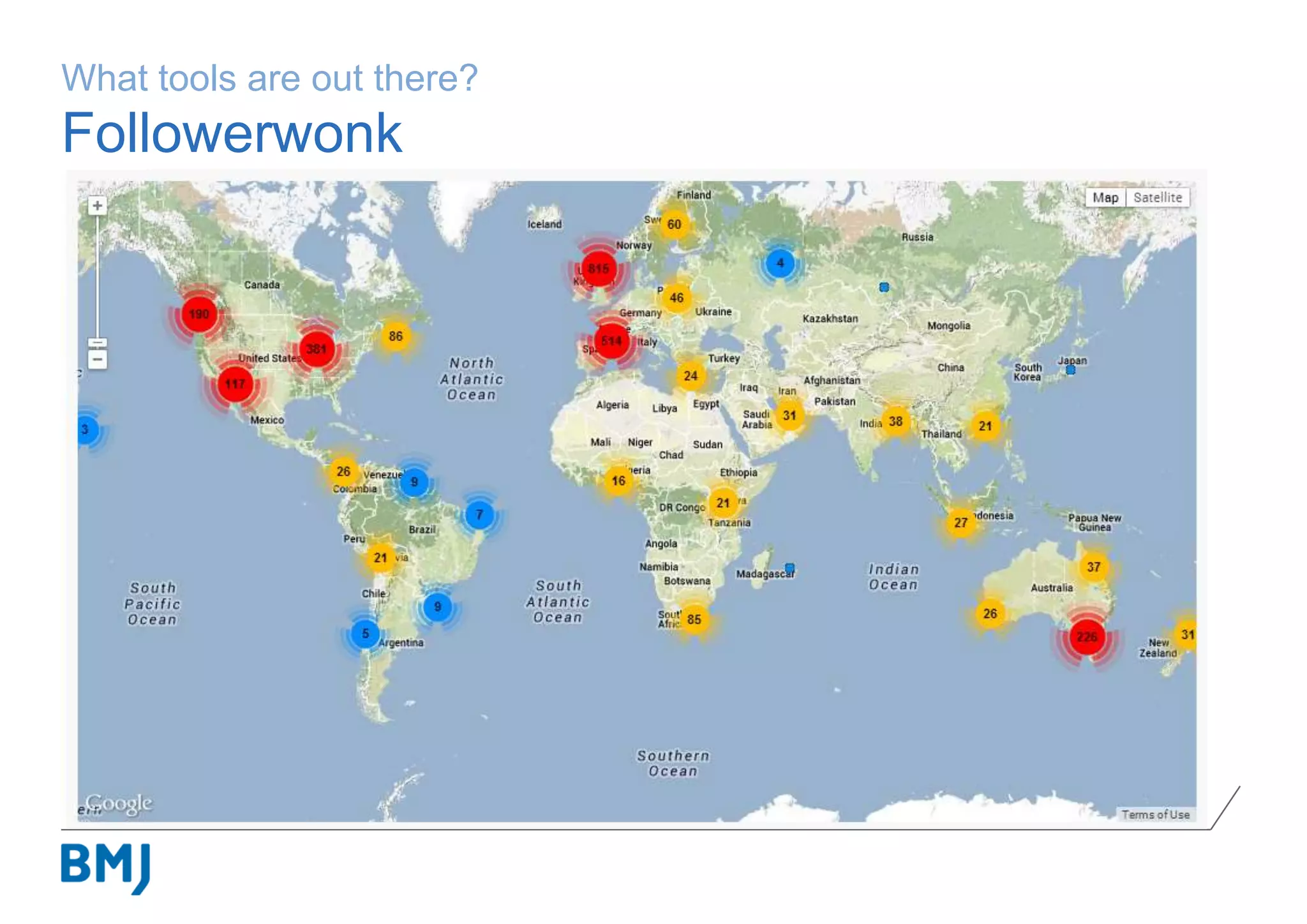Viewport: 1307px width, 924px height.
Task: Click the yellow 27 cluster near Indonesia
Action: [x=960, y=523]
